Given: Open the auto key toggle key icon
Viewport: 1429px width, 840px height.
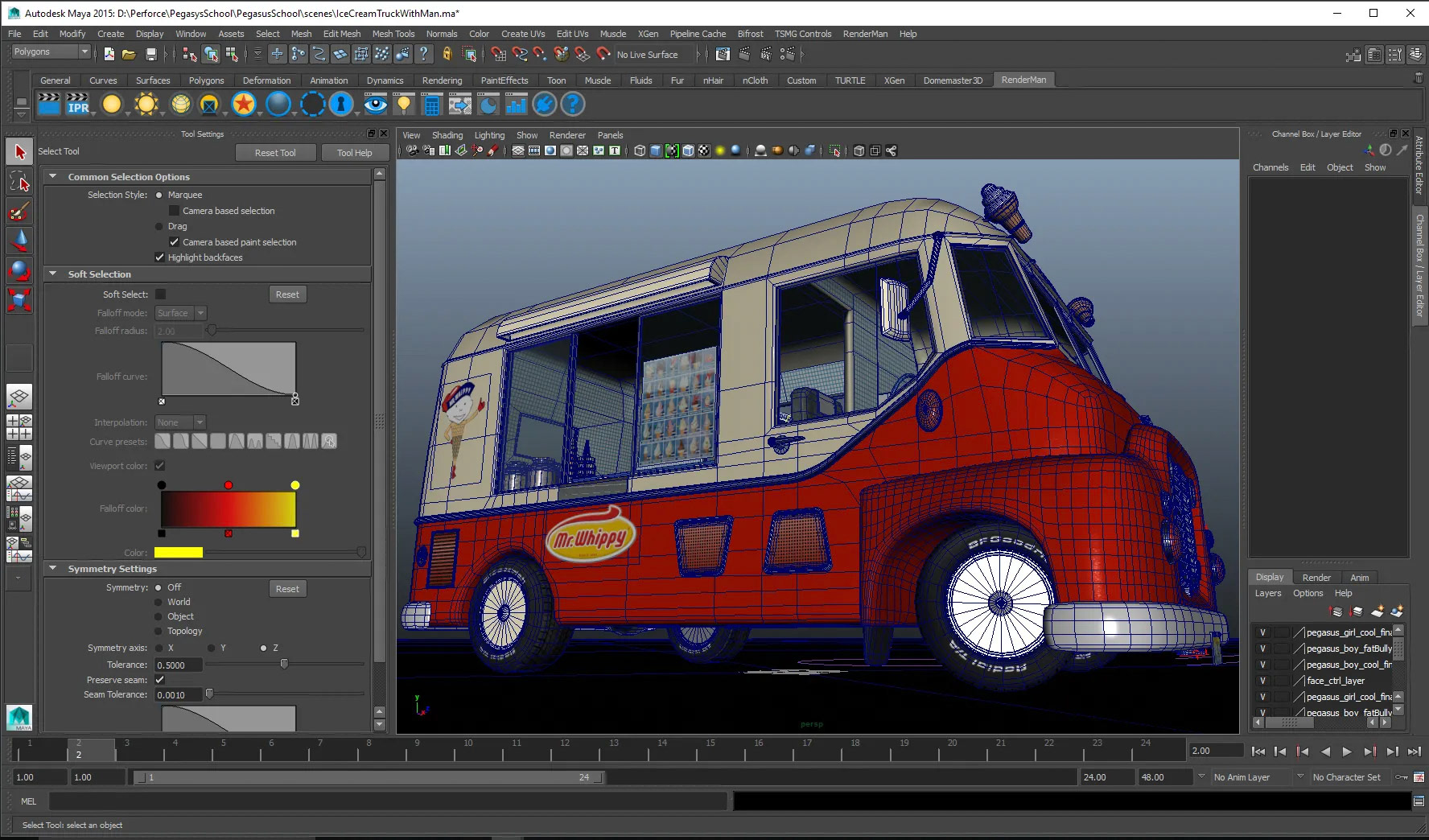Looking at the screenshot, I should [1402, 777].
